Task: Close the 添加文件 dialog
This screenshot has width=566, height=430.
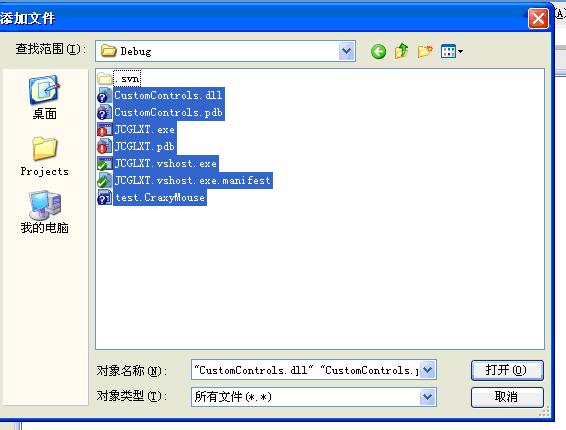Action: [x=538, y=18]
